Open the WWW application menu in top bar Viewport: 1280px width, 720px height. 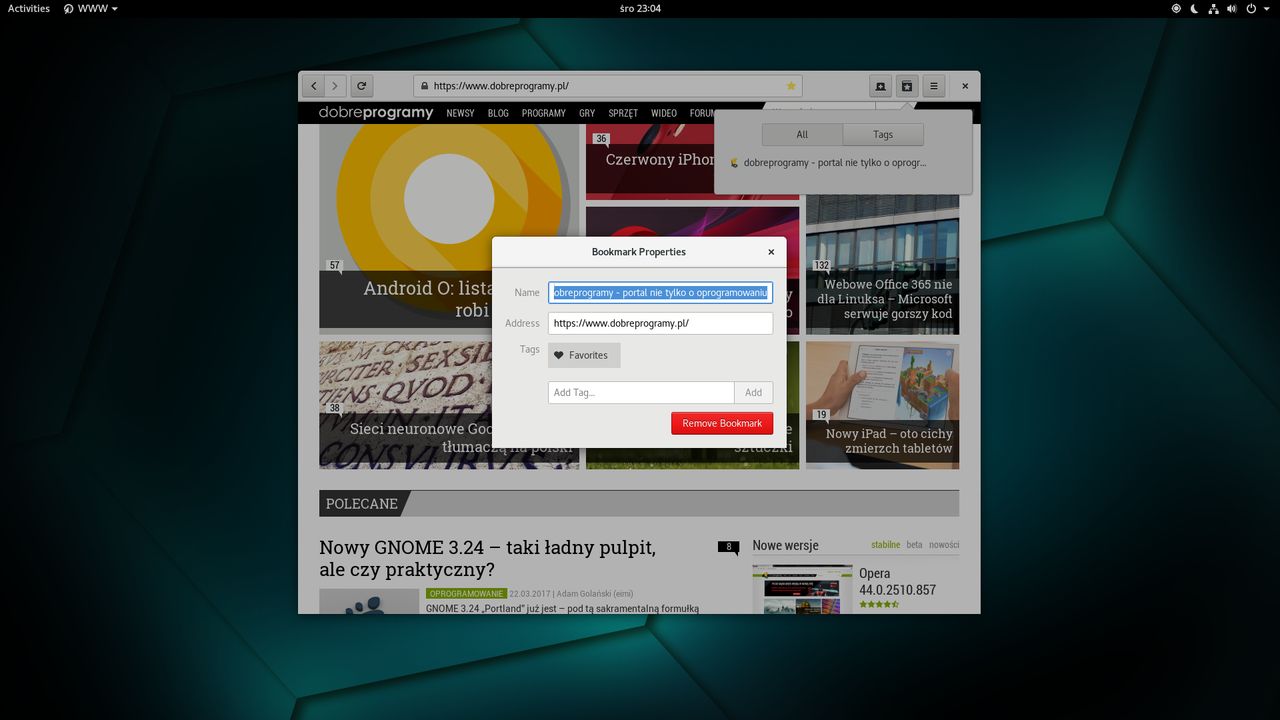[x=90, y=8]
